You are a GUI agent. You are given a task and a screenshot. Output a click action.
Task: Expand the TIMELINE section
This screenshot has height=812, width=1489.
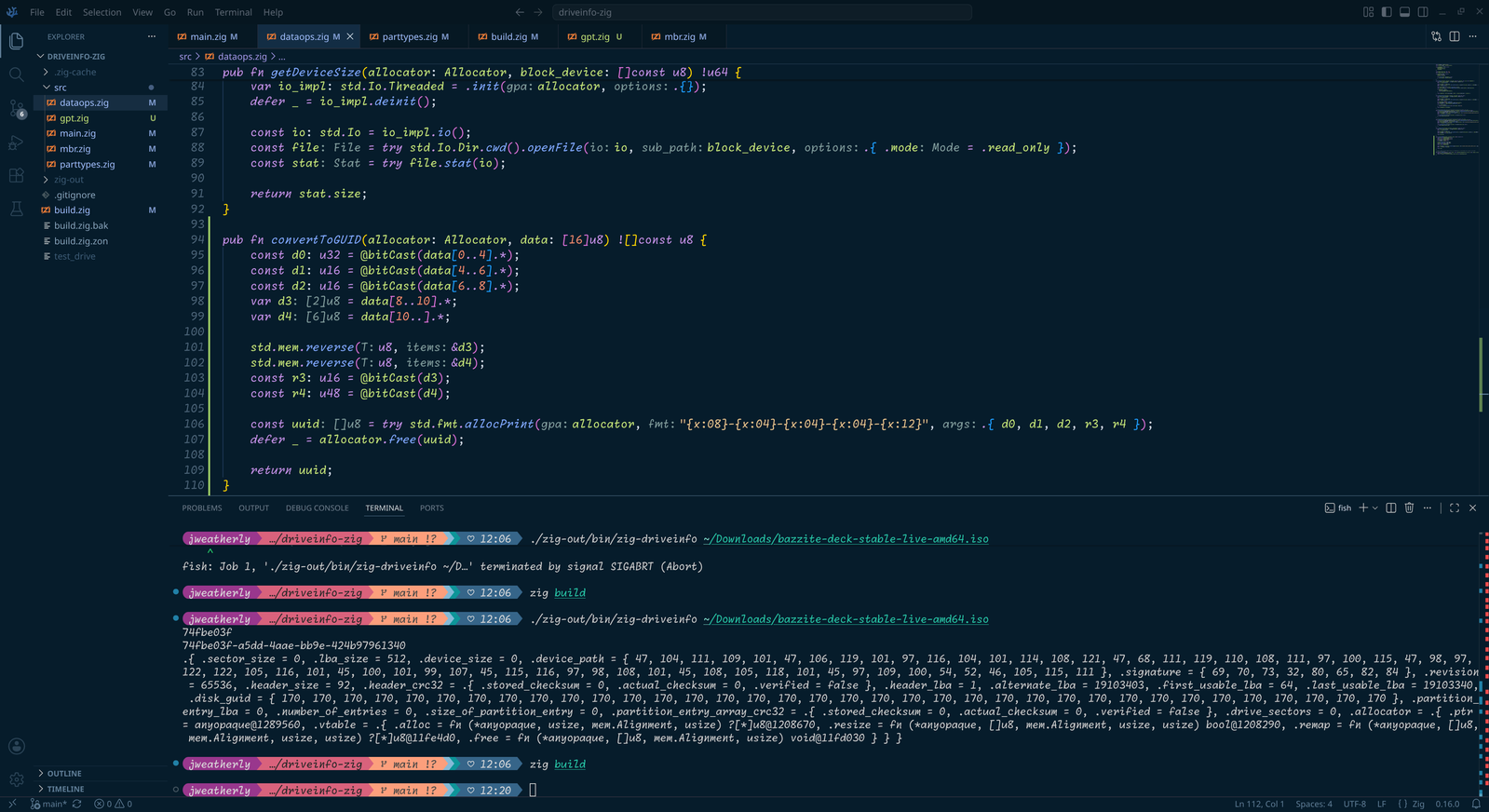tap(102, 789)
